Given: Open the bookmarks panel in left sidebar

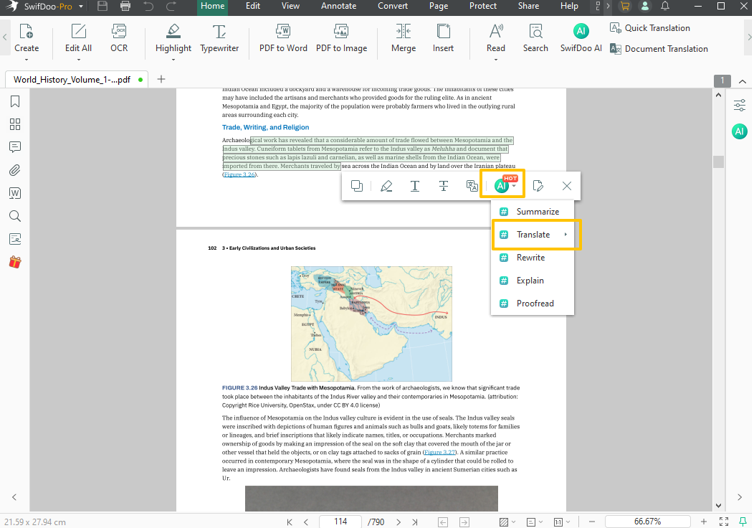Looking at the screenshot, I should [x=15, y=102].
